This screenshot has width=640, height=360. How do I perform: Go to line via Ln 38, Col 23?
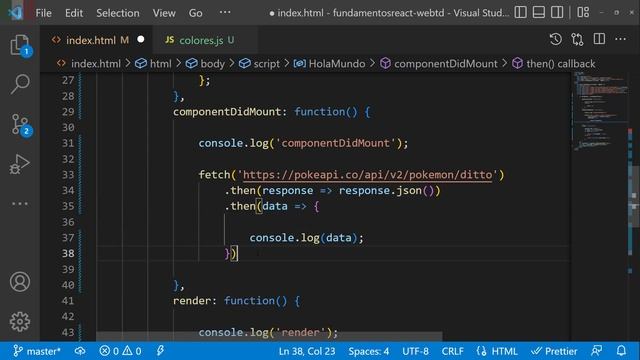point(307,351)
